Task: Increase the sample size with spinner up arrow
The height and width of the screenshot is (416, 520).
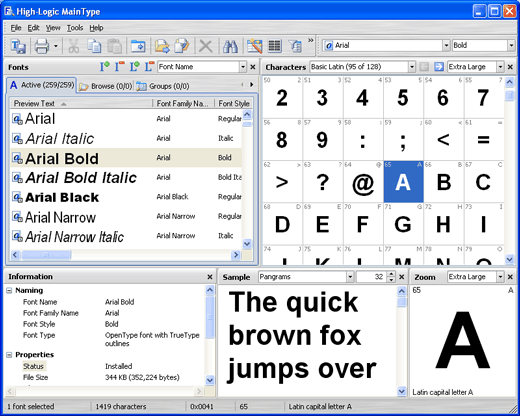Action: coord(391,274)
